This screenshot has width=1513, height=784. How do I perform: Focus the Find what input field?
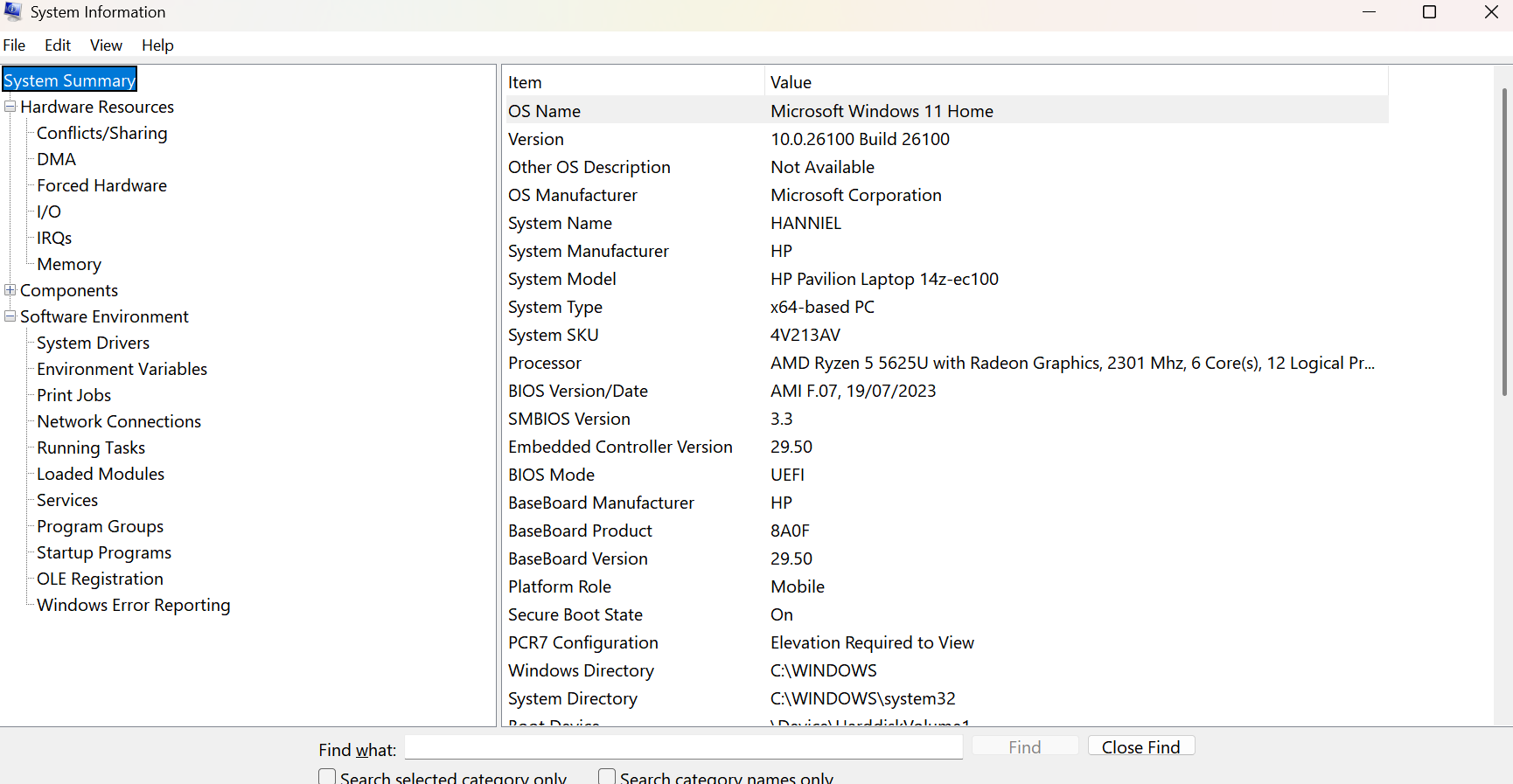[x=684, y=747]
